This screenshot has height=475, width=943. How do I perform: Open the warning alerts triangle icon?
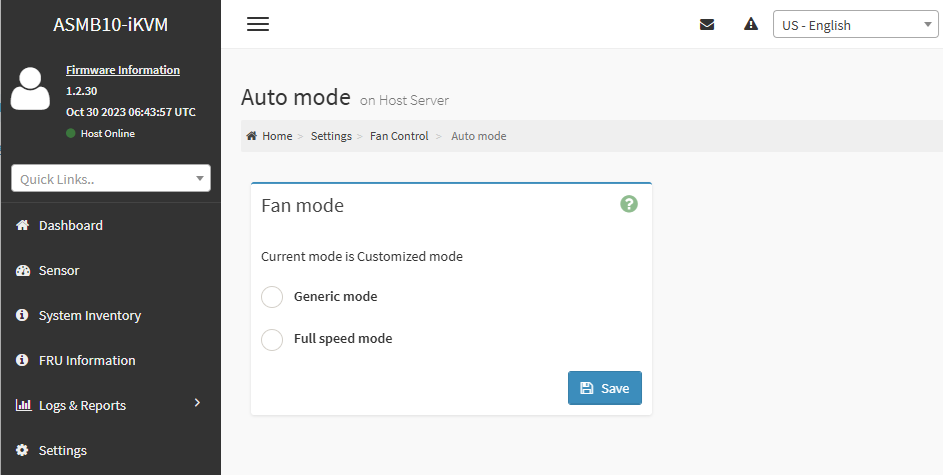(751, 25)
